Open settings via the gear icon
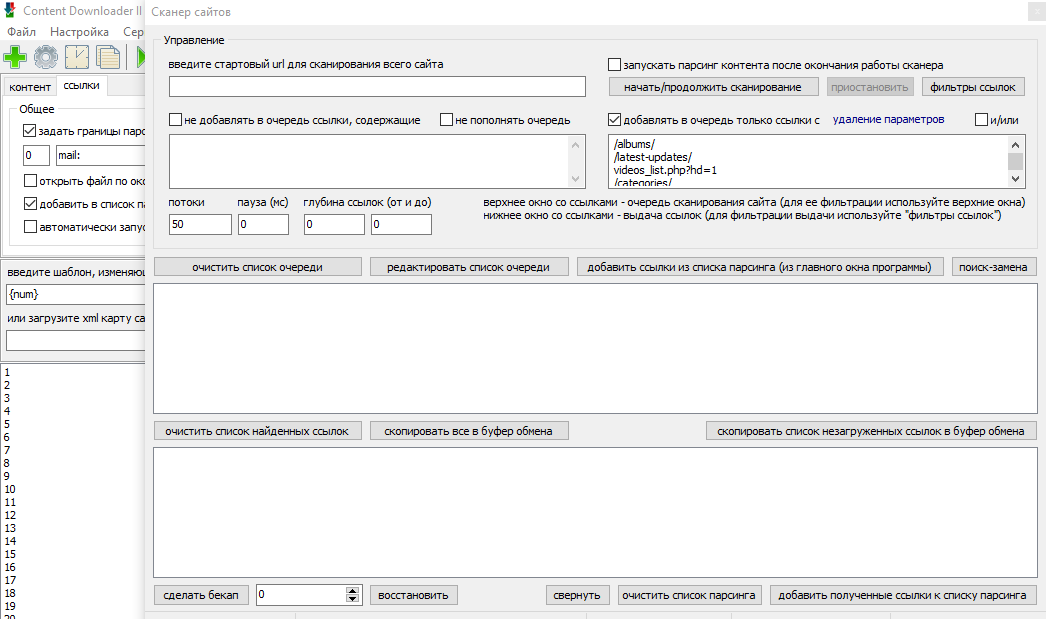The image size is (1046, 619). (x=46, y=57)
